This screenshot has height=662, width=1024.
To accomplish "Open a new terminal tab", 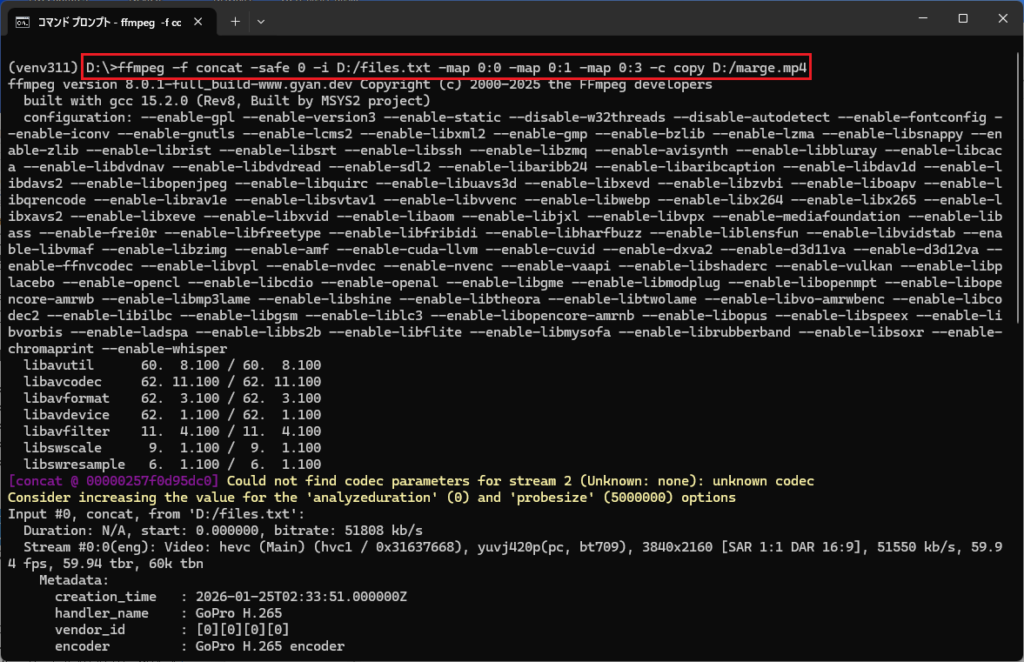I will coord(235,21).
